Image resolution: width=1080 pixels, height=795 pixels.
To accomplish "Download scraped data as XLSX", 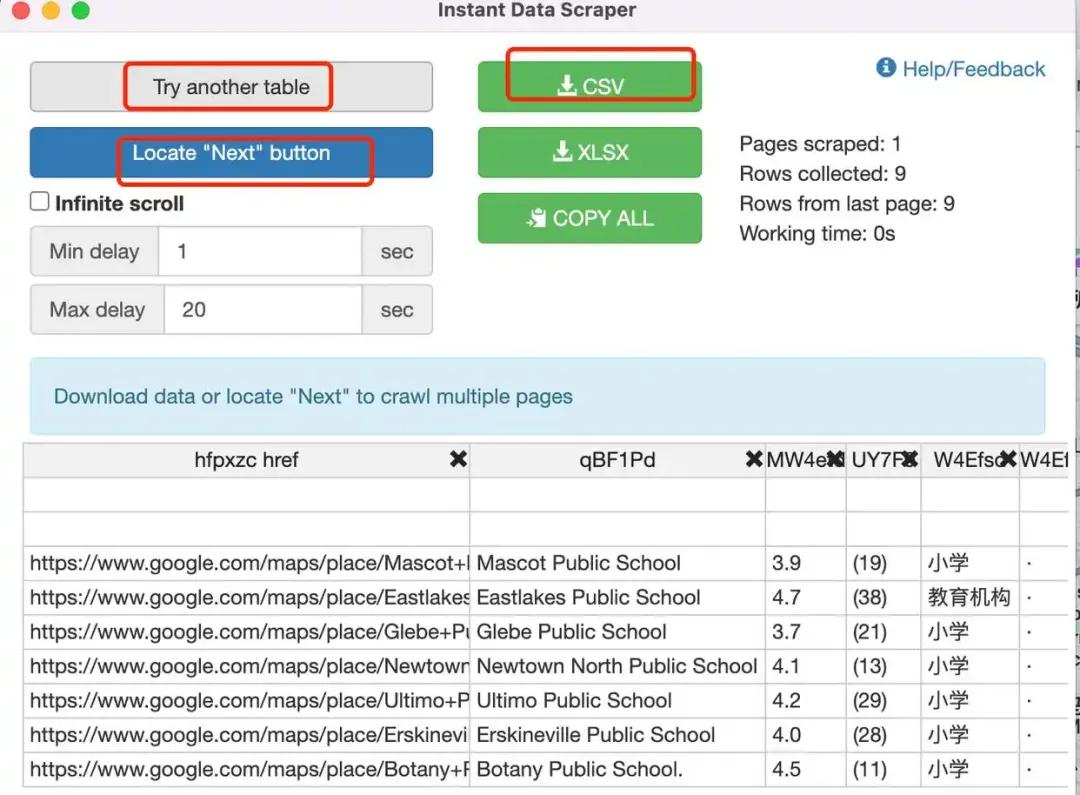I will (x=590, y=153).
